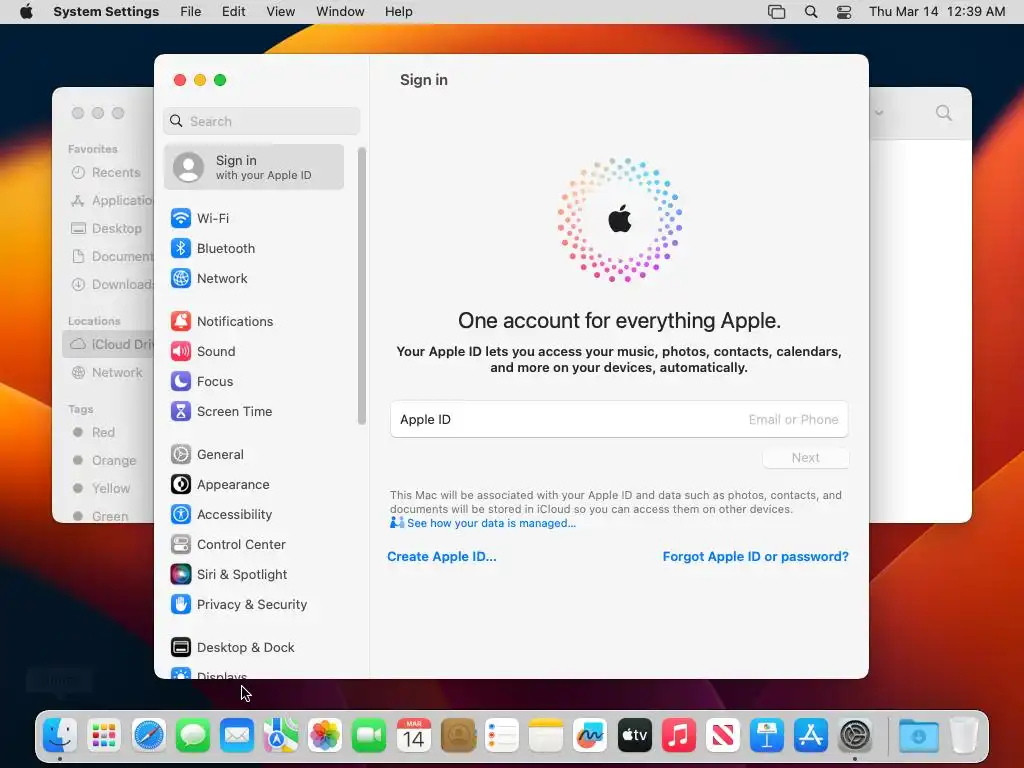Open App Store from the Dock
The height and width of the screenshot is (768, 1024).
(x=811, y=735)
